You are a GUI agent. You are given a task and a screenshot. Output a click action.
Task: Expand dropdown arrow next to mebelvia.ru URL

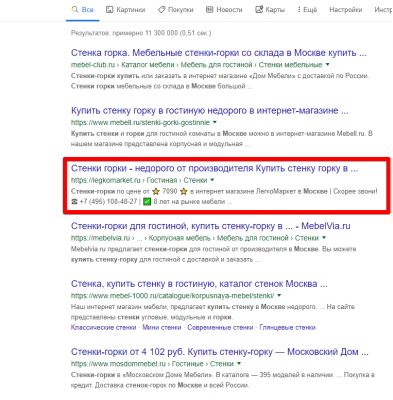[324, 238]
